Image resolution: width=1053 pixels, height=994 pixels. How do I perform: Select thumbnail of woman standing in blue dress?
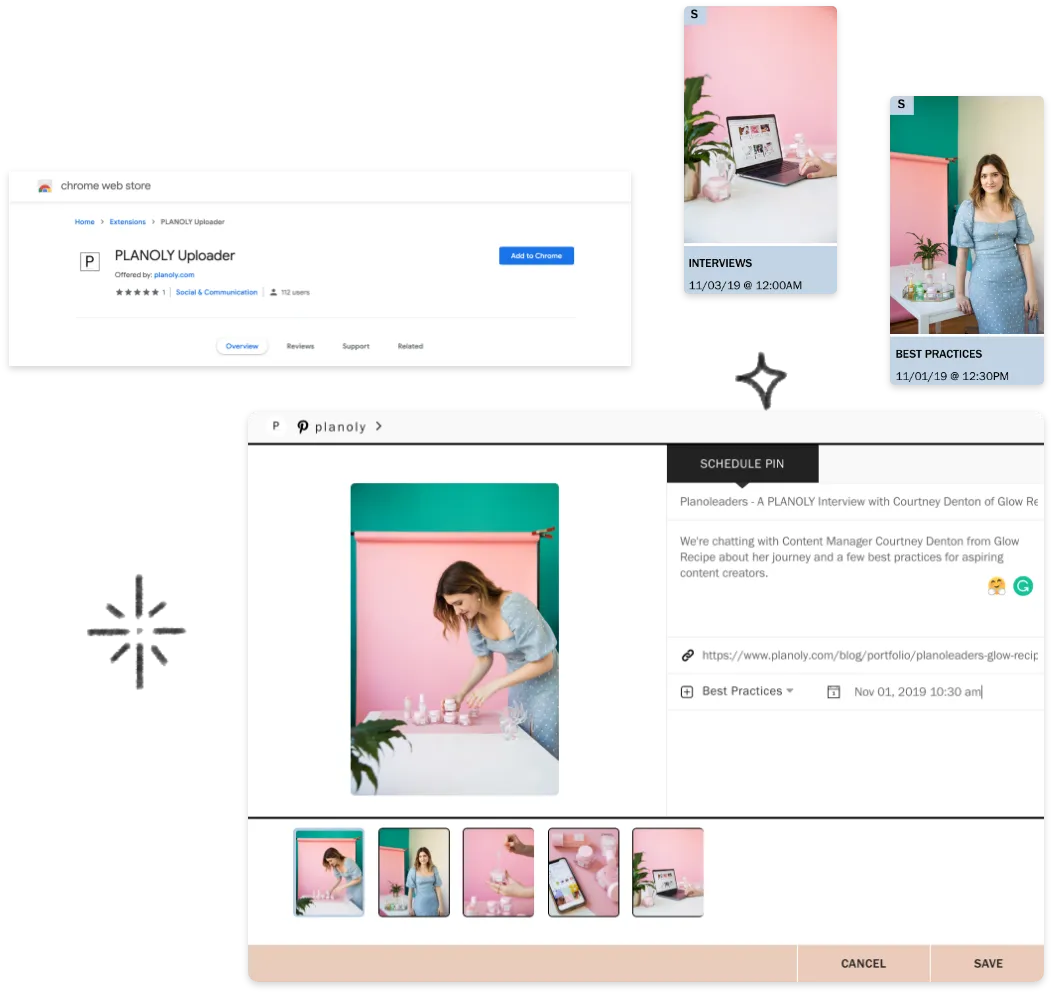pos(414,872)
